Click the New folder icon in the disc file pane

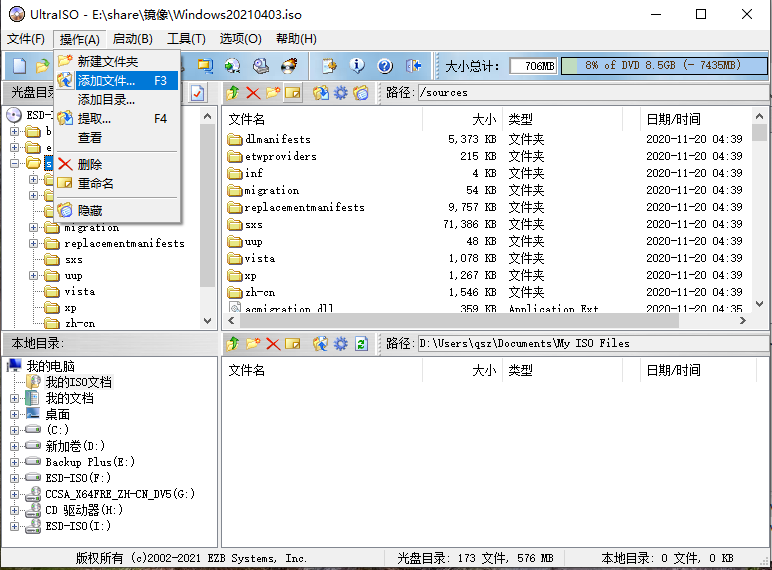(x=273, y=93)
